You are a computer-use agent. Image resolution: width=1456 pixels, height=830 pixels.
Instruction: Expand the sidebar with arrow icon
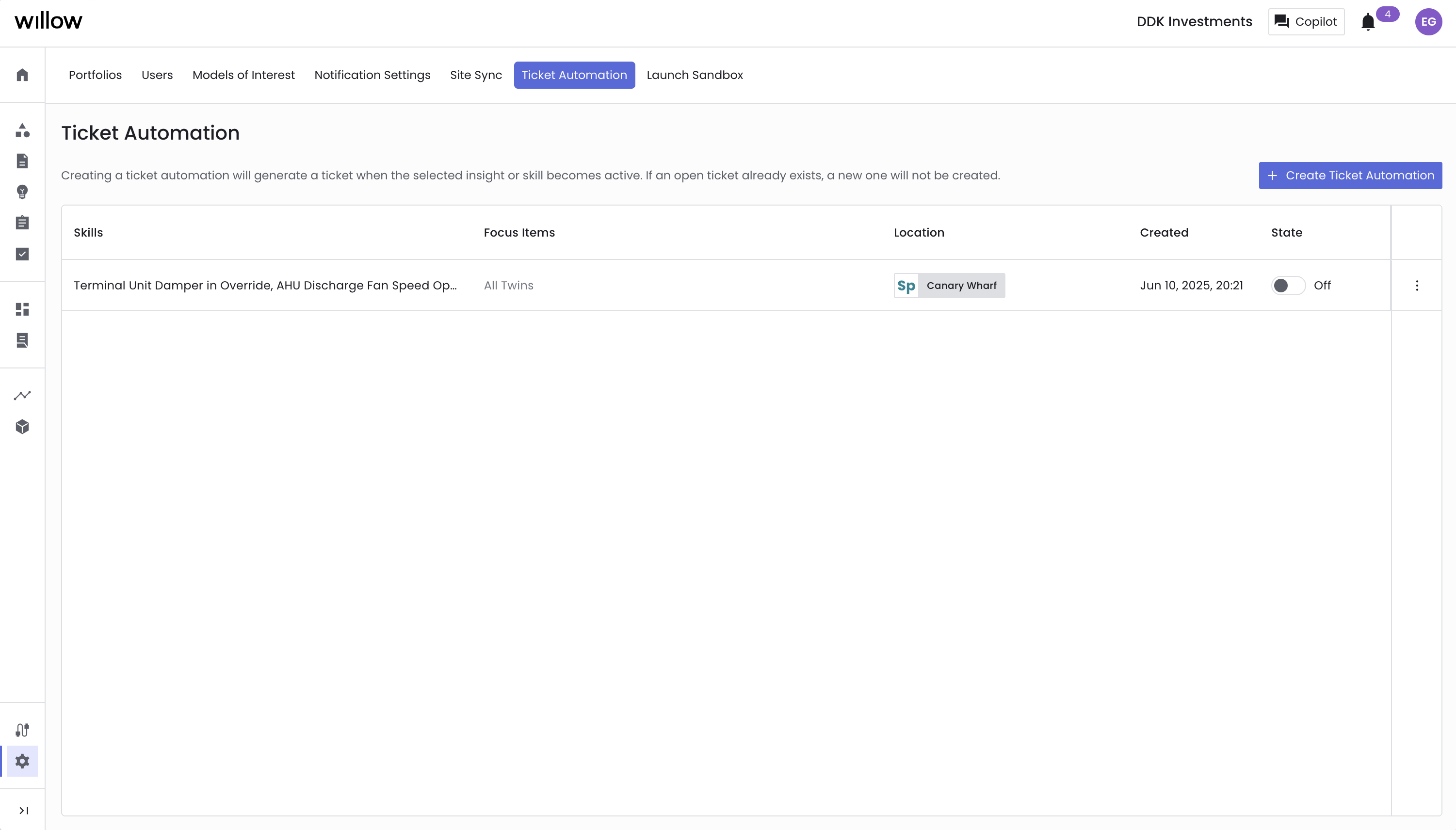23,811
